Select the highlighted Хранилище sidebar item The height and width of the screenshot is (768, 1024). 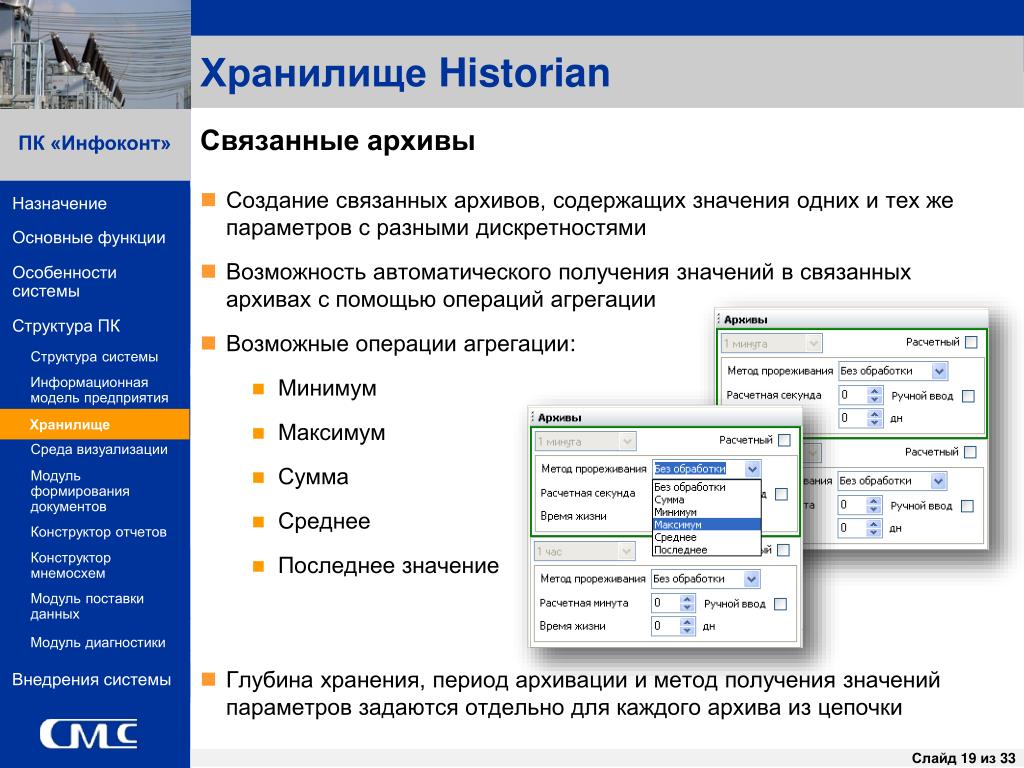(95, 424)
